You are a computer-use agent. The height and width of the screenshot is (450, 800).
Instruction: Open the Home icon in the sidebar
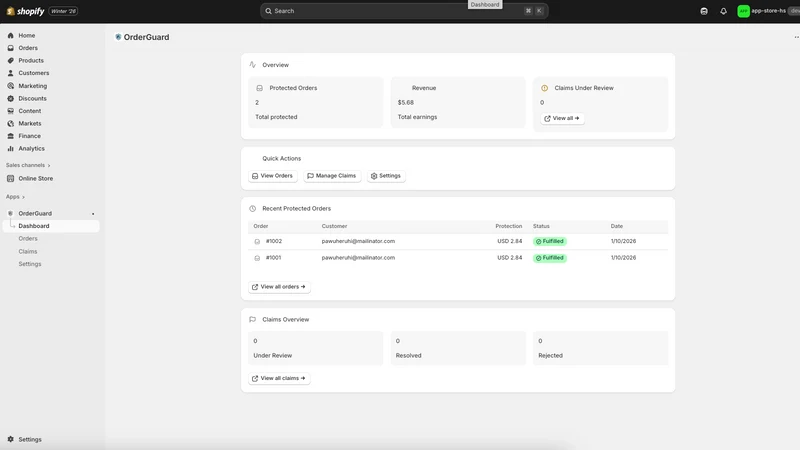[x=11, y=35]
